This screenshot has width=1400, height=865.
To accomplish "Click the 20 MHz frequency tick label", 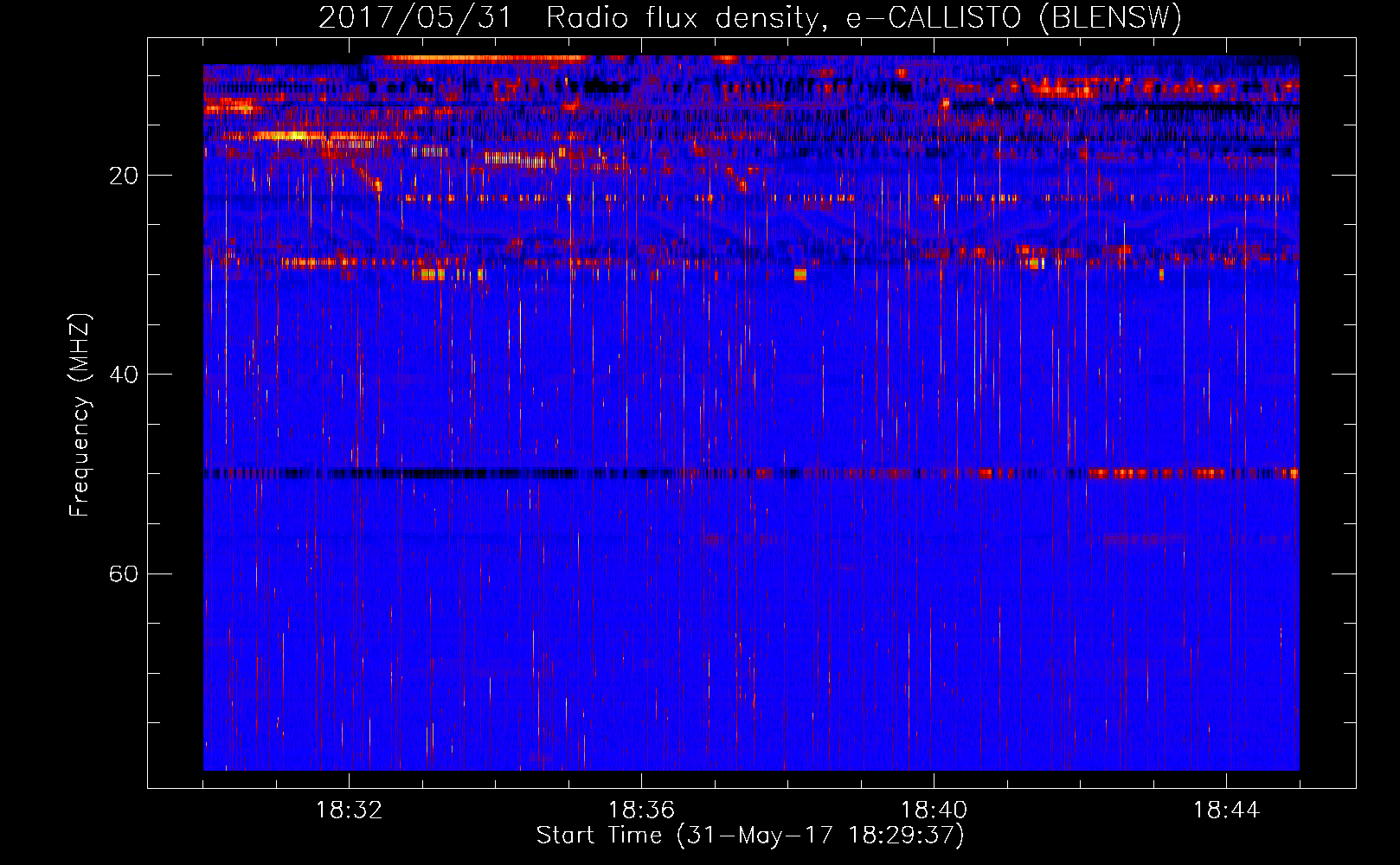I will 124,176.
